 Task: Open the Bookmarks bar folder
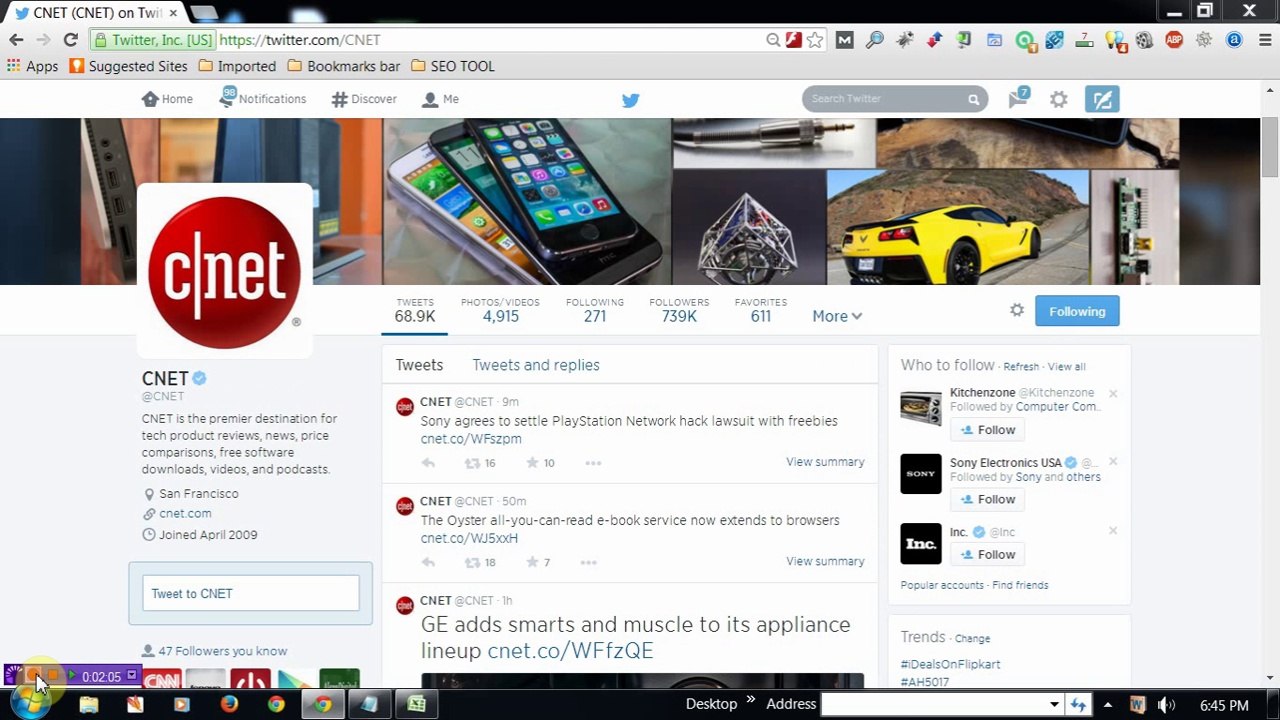tap(343, 66)
